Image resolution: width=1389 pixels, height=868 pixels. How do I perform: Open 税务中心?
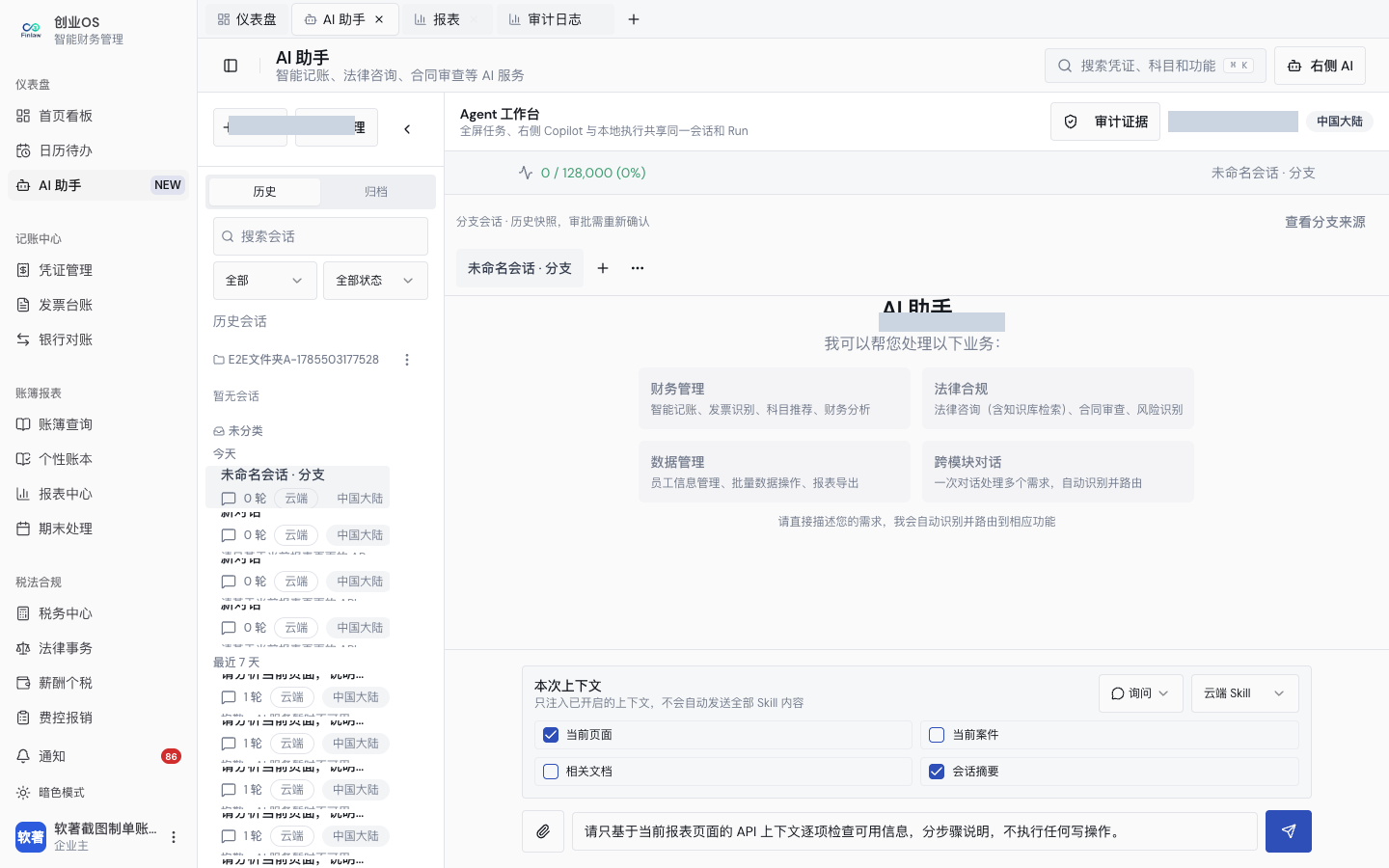tap(98, 613)
